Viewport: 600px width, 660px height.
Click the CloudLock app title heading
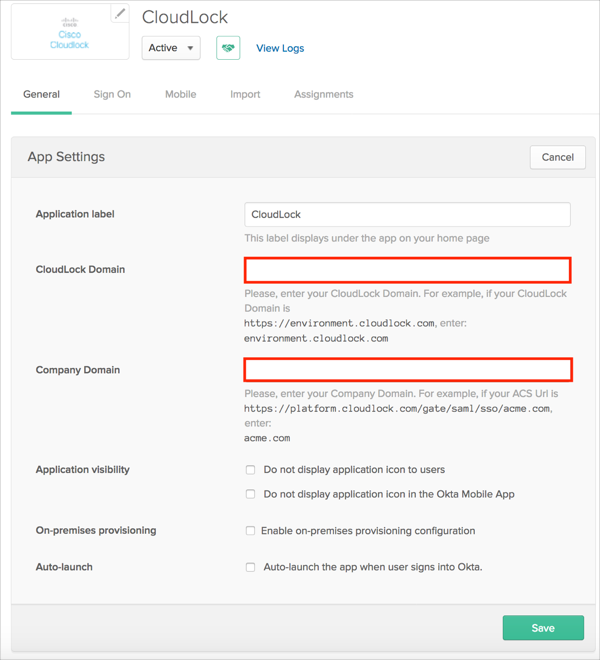pyautogui.click(x=185, y=17)
